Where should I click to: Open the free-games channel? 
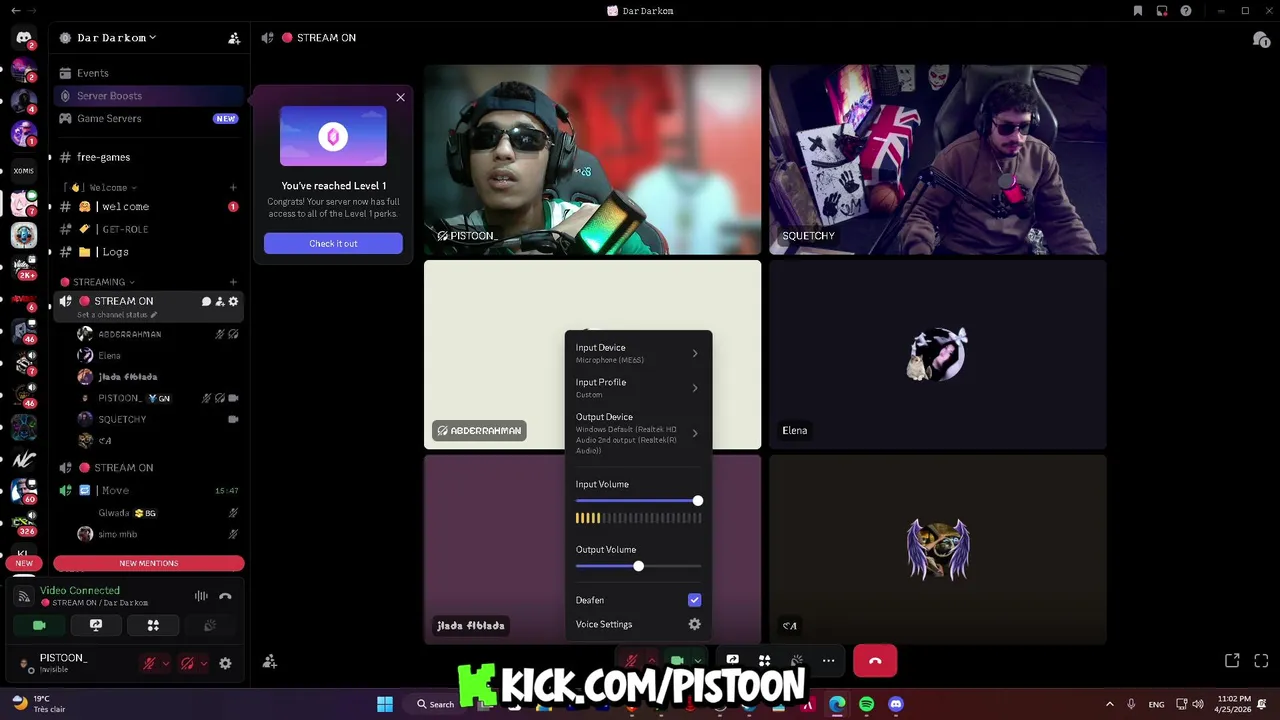coord(148,157)
